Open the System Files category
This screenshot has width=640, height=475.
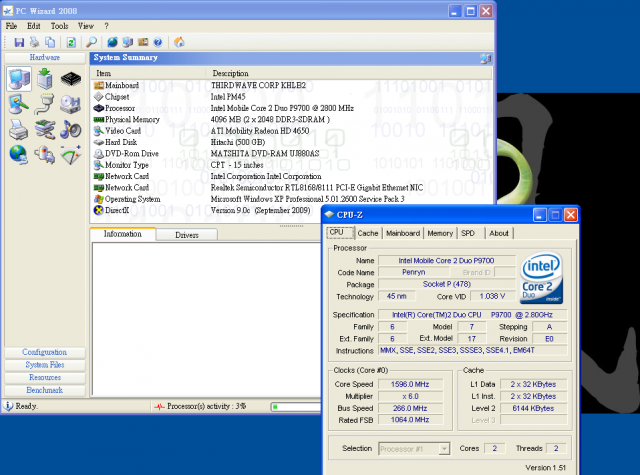click(x=45, y=365)
